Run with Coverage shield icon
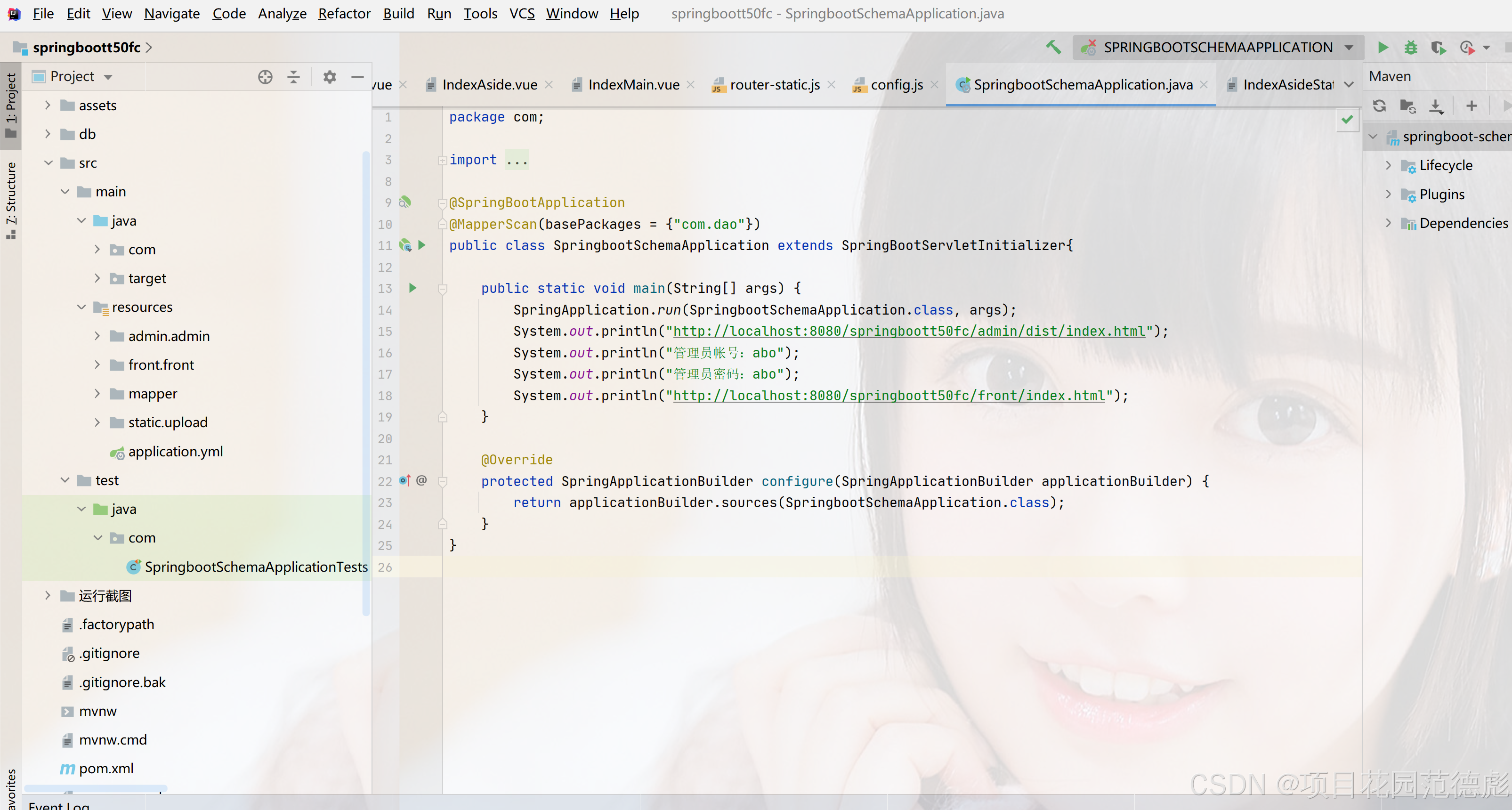The image size is (1512, 810). [1438, 48]
